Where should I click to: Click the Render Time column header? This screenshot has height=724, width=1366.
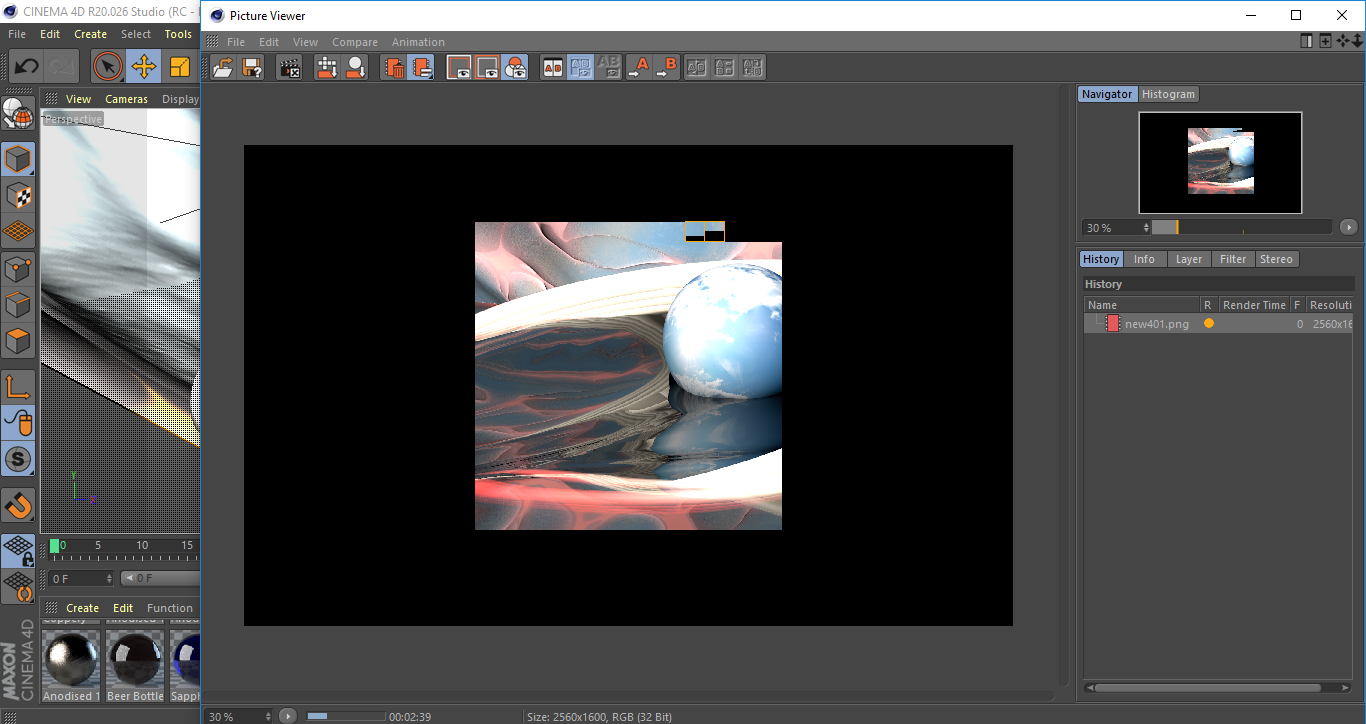click(x=1254, y=305)
